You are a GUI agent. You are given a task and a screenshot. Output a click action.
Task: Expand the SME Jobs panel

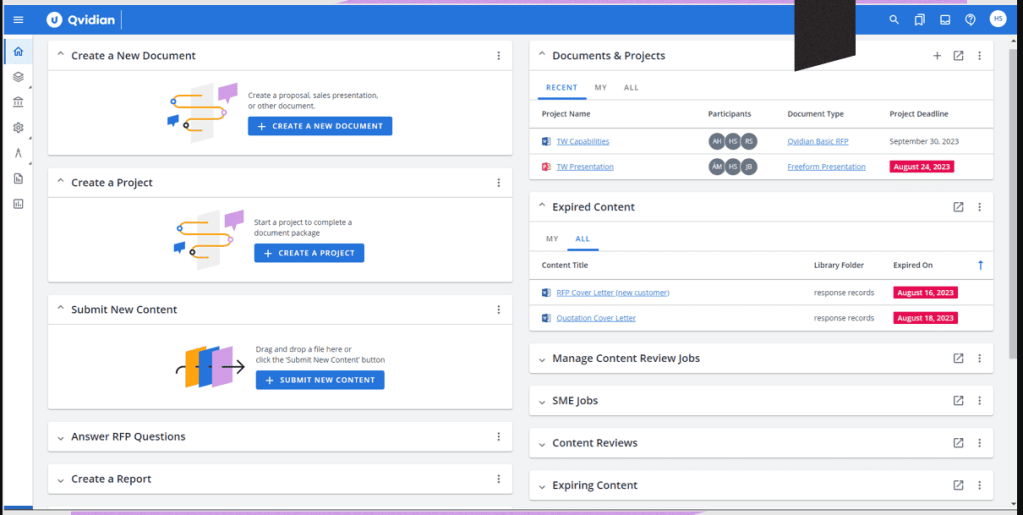pos(542,401)
